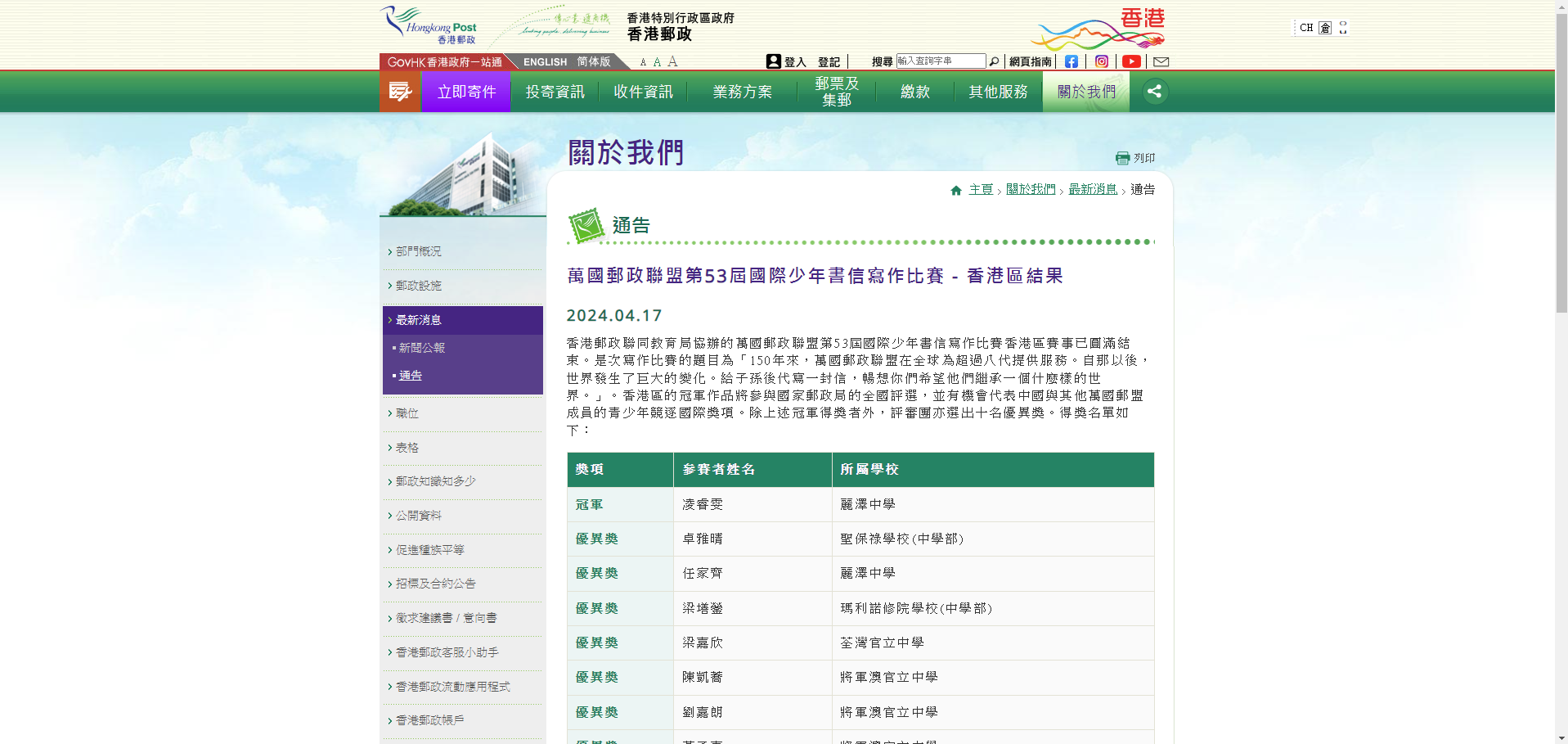1568x744 pixels.
Task: Select the smallest font size A
Action: (643, 62)
